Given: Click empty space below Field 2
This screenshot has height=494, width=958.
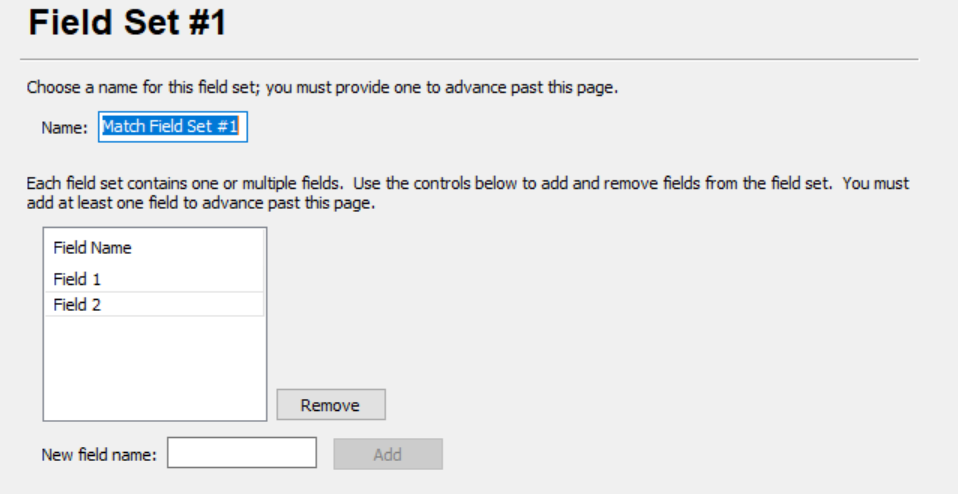Looking at the screenshot, I should click(x=154, y=367).
